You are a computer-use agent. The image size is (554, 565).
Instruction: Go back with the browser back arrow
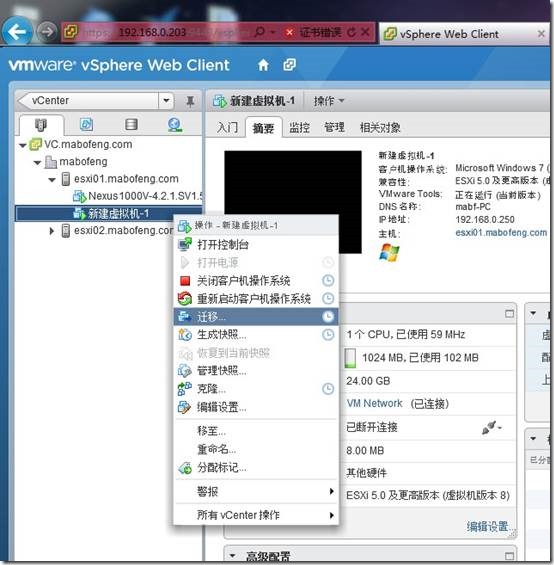tap(17, 32)
